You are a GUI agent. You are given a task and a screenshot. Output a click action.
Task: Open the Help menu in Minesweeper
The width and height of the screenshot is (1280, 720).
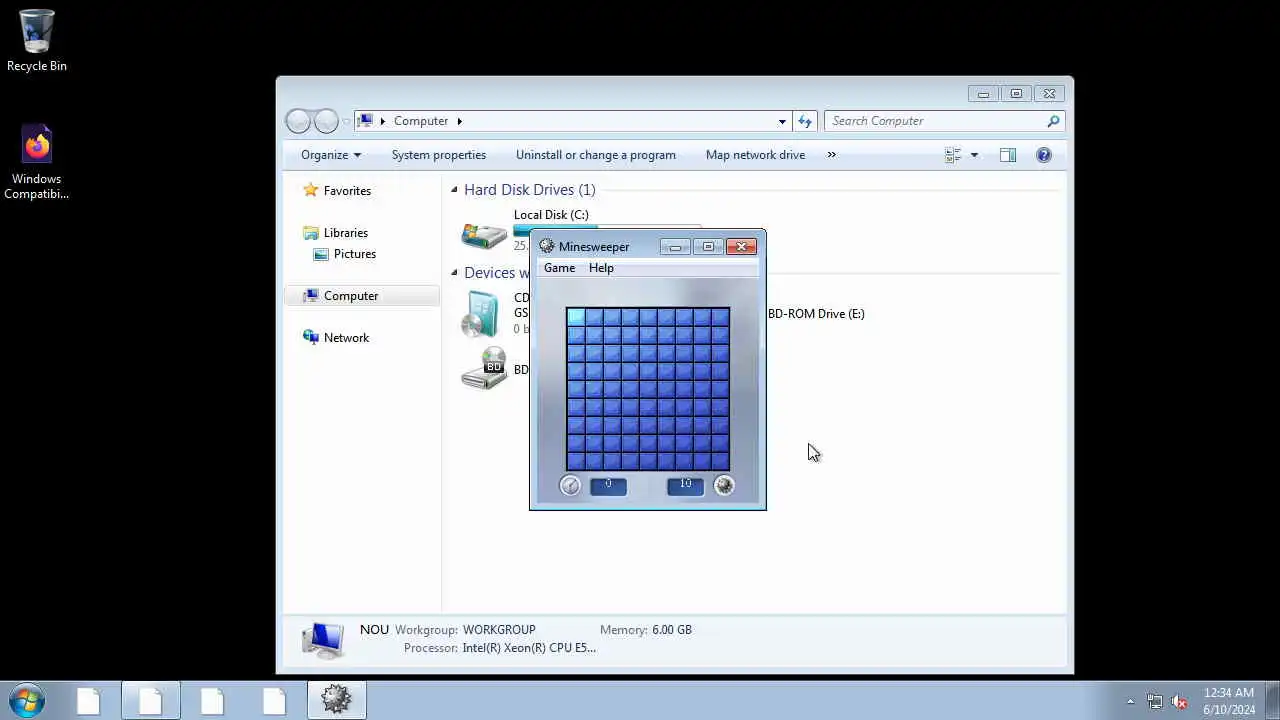(601, 268)
